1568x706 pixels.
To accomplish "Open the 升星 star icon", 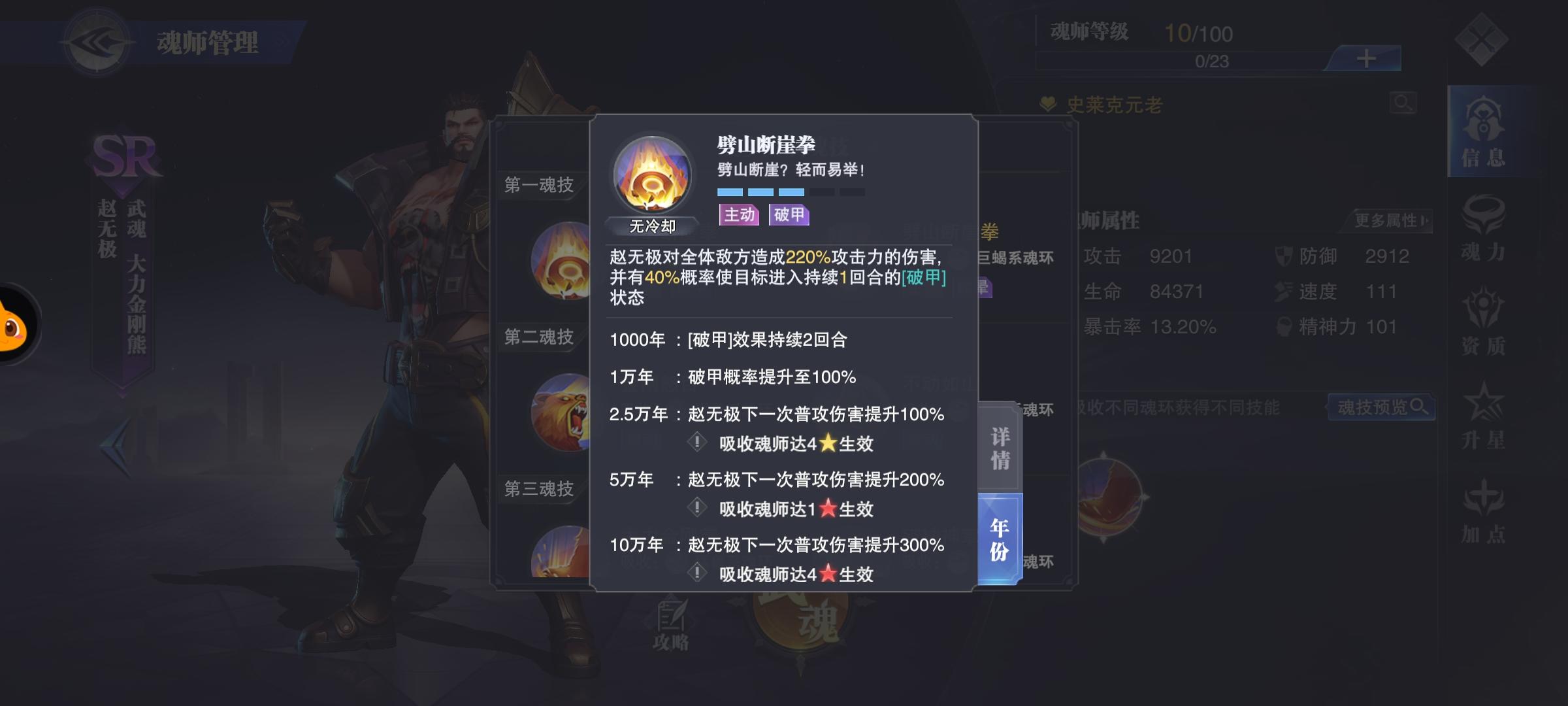I will pos(1483,416).
